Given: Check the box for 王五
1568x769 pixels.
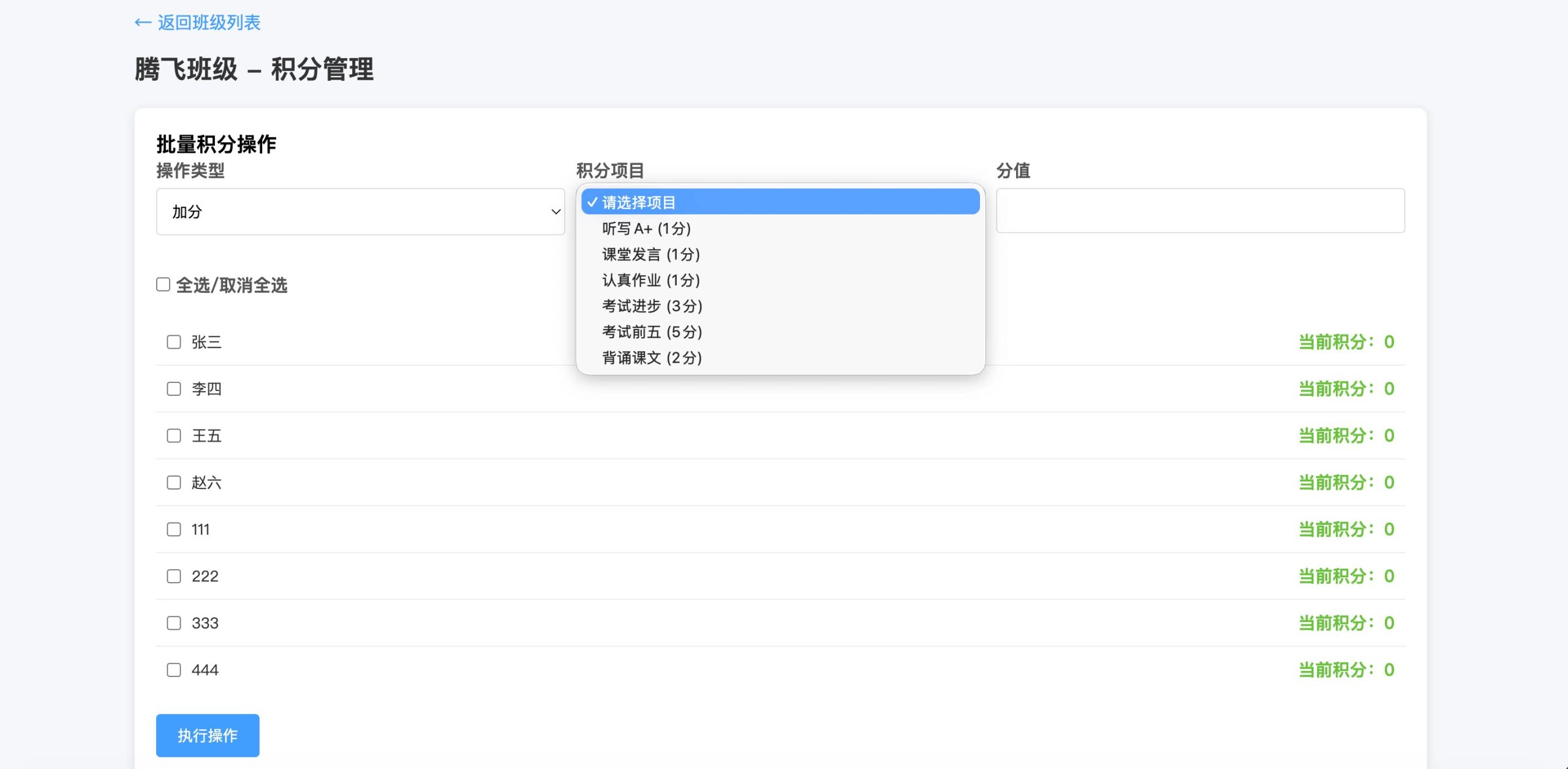Looking at the screenshot, I should pos(174,436).
